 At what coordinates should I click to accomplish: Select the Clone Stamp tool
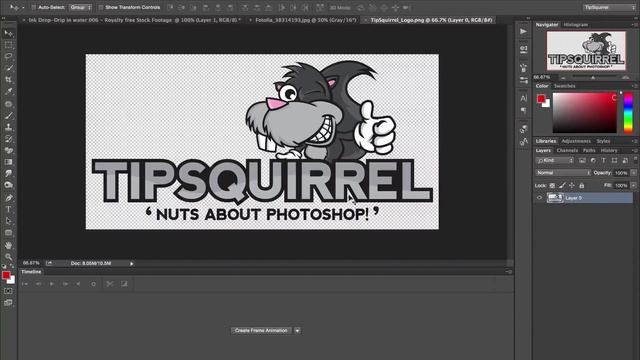[8, 127]
